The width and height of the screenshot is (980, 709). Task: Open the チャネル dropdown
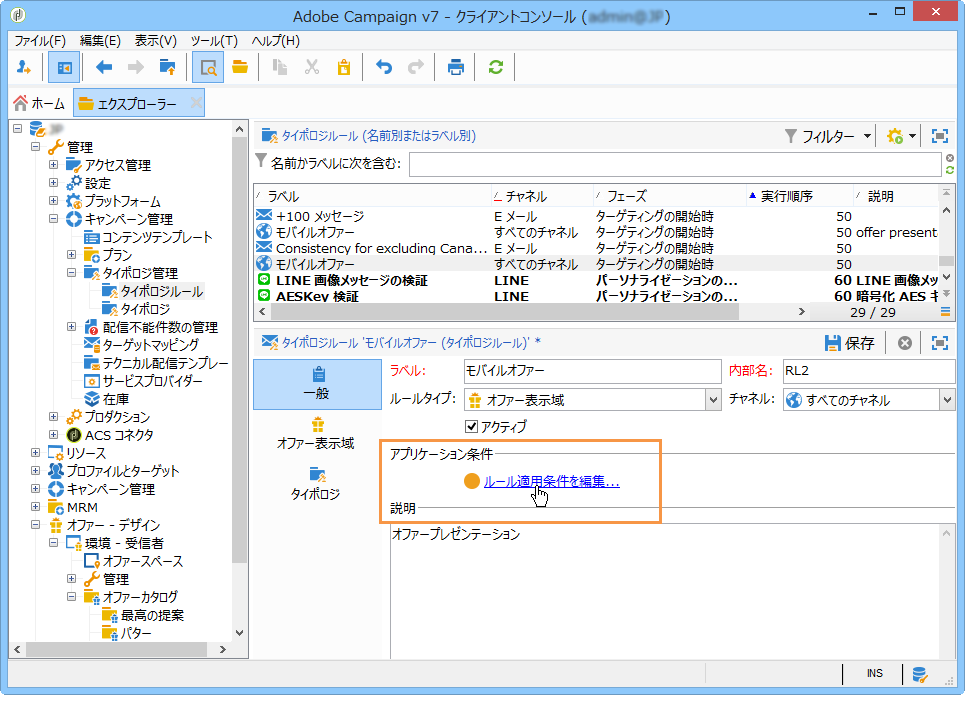(x=948, y=400)
